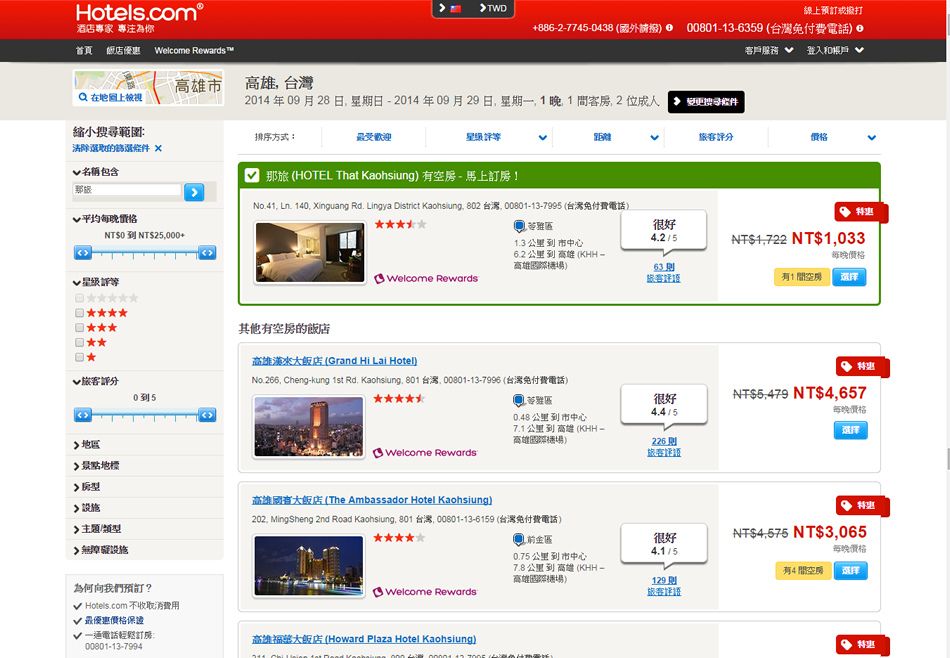The height and width of the screenshot is (658, 950).
Task: Check the five-star rating filter
Action: point(79,298)
